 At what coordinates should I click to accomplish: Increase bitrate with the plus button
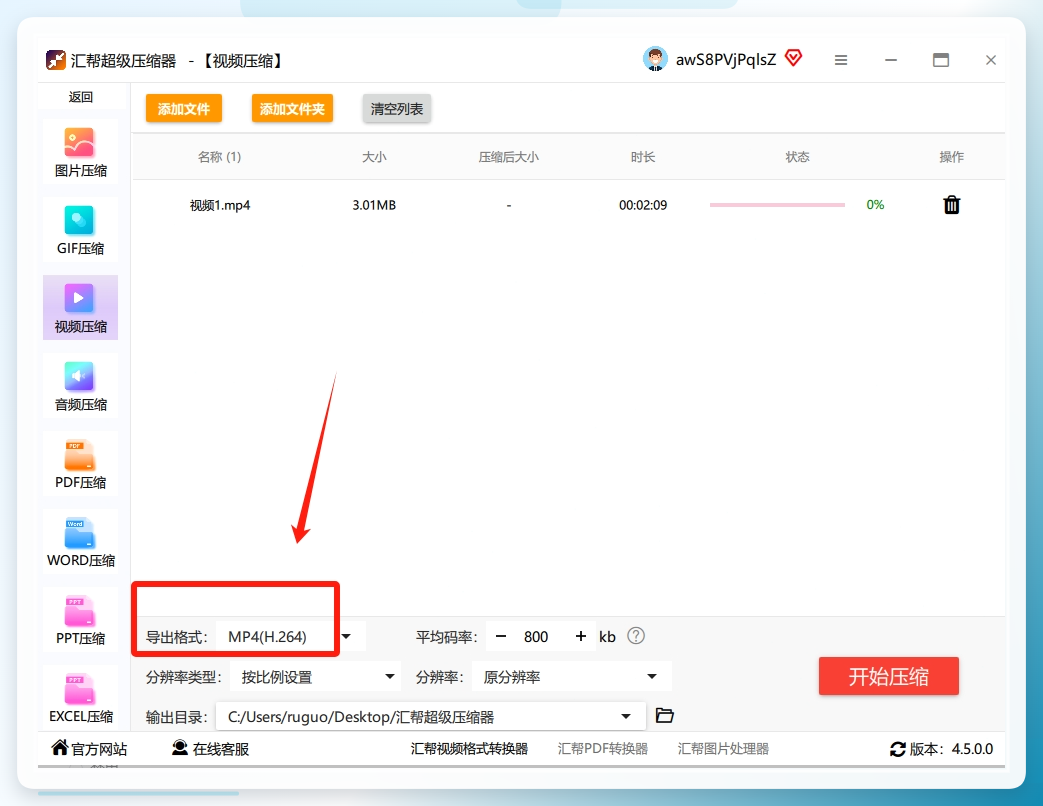[x=581, y=636]
